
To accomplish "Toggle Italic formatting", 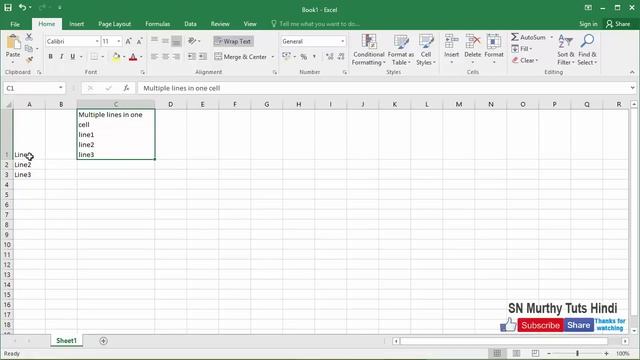I will [62, 57].
